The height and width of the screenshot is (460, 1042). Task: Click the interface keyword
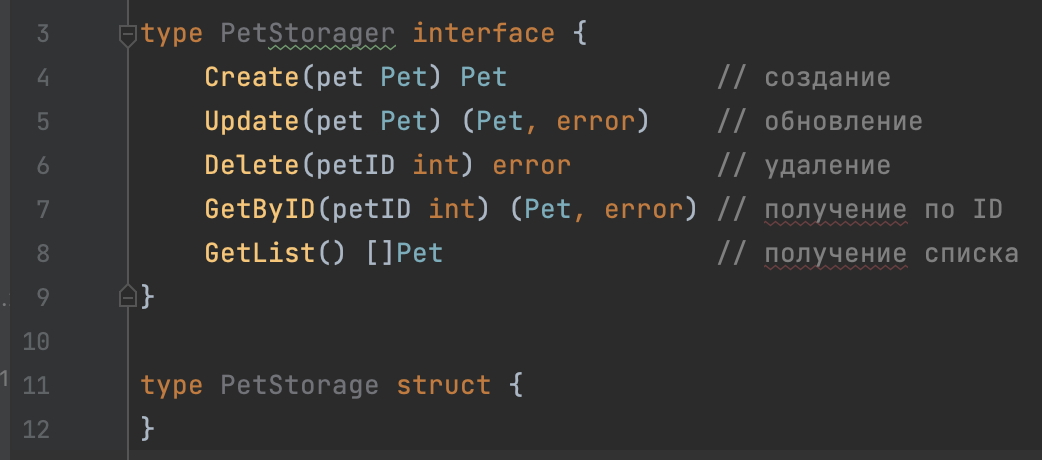point(483,34)
